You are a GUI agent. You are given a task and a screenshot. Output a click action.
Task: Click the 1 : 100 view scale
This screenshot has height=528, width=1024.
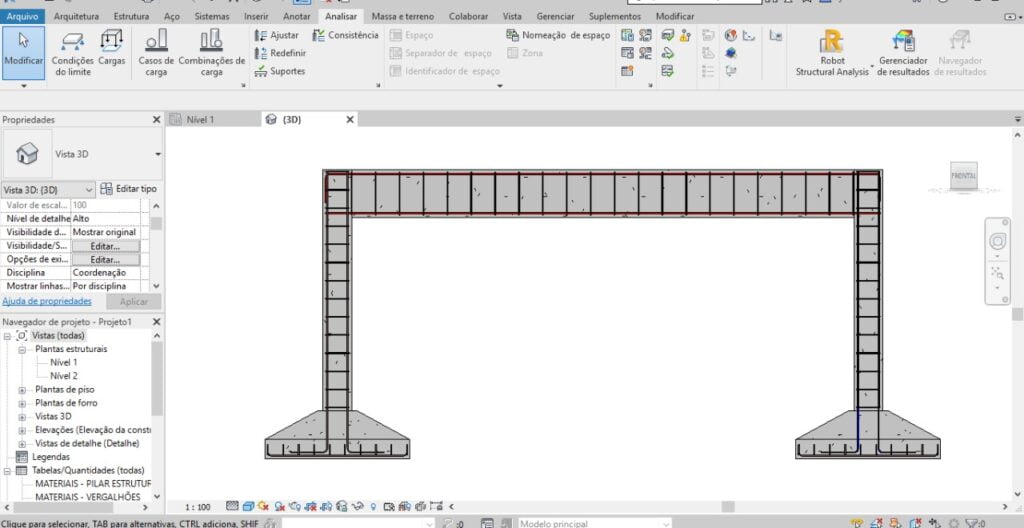[198, 506]
